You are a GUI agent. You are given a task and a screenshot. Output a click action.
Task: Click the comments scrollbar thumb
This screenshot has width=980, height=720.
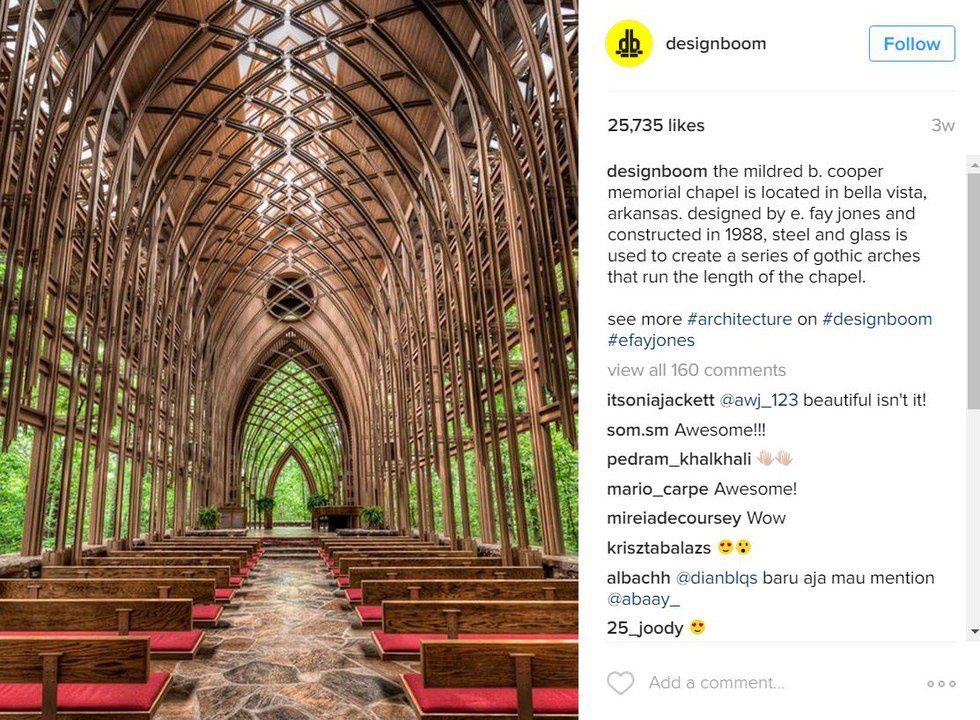(x=974, y=290)
